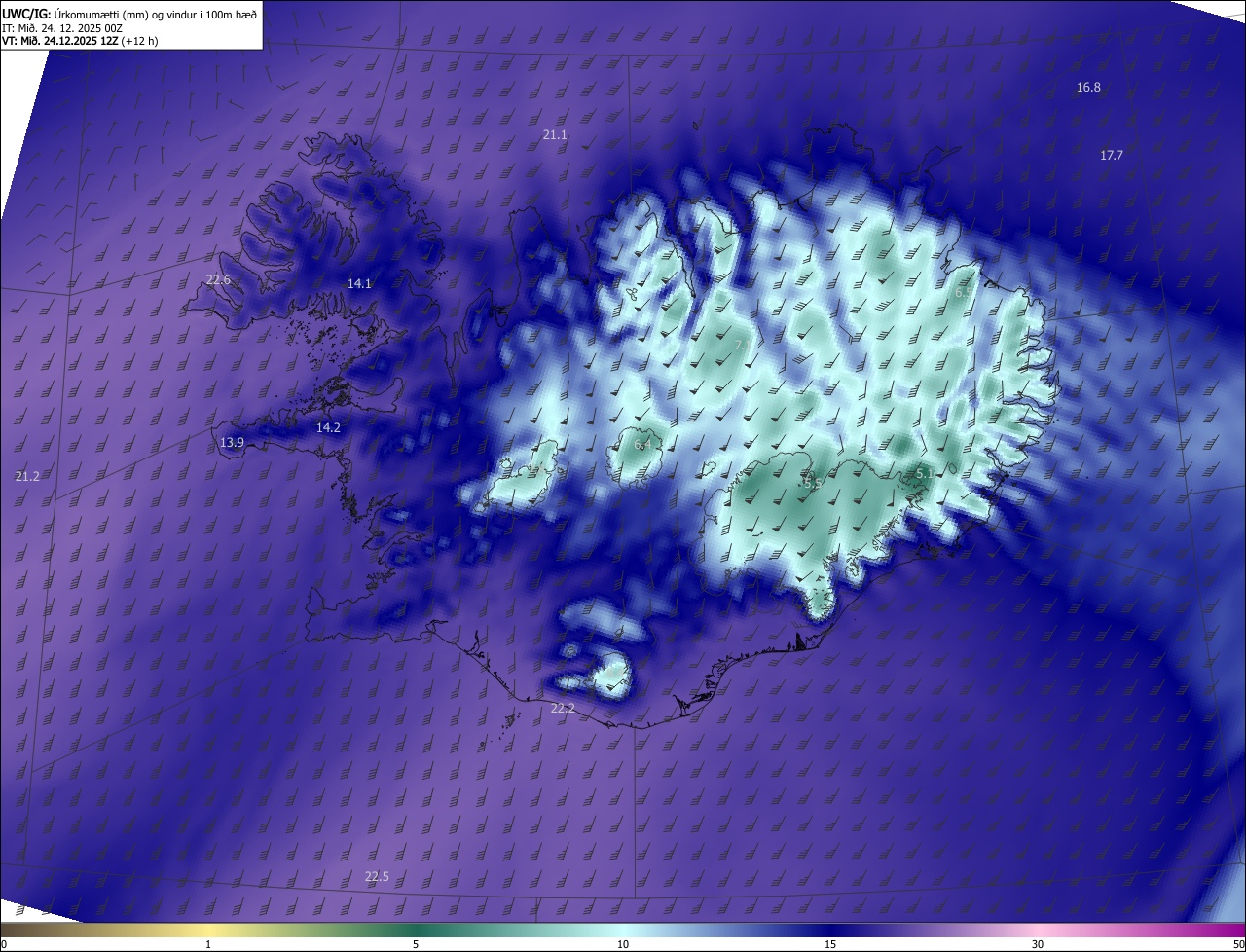1246x952 pixels.
Task: Click the 17.7 value label
Action: [1112, 156]
